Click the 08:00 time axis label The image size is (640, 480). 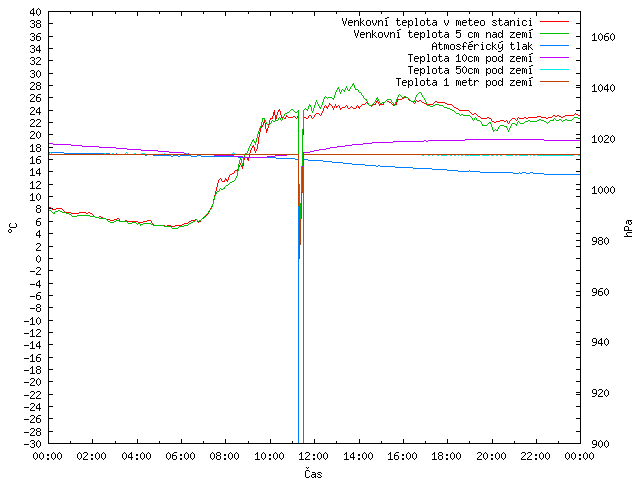pos(225,456)
